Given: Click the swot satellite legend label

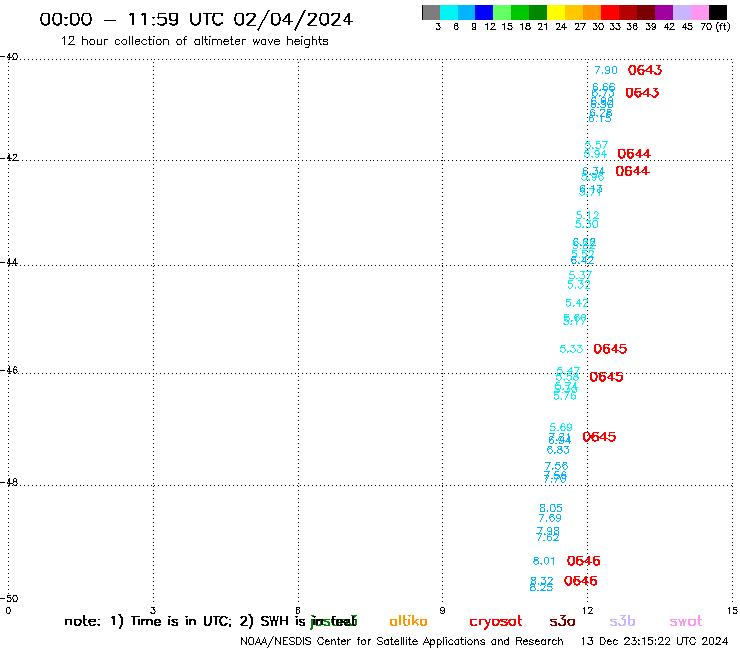Looking at the screenshot, I should (686, 621).
